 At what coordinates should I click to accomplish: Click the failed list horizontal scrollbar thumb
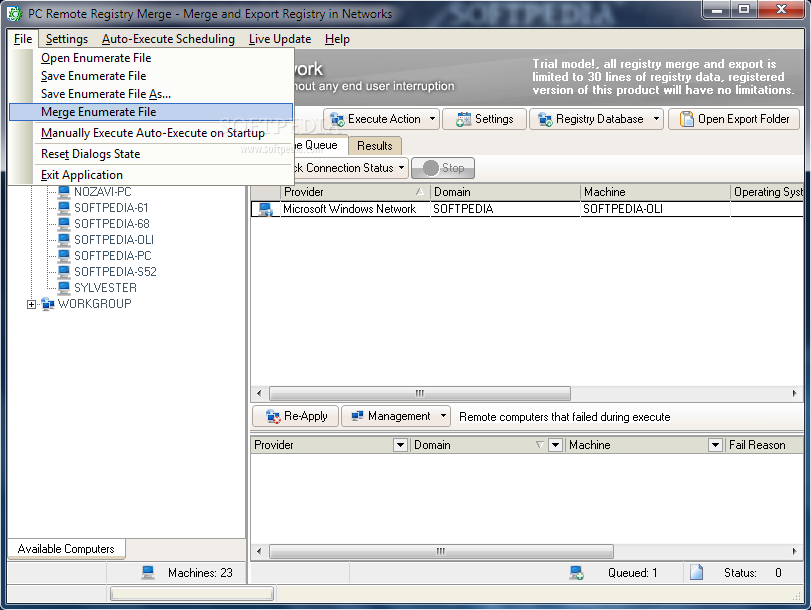coord(441,552)
